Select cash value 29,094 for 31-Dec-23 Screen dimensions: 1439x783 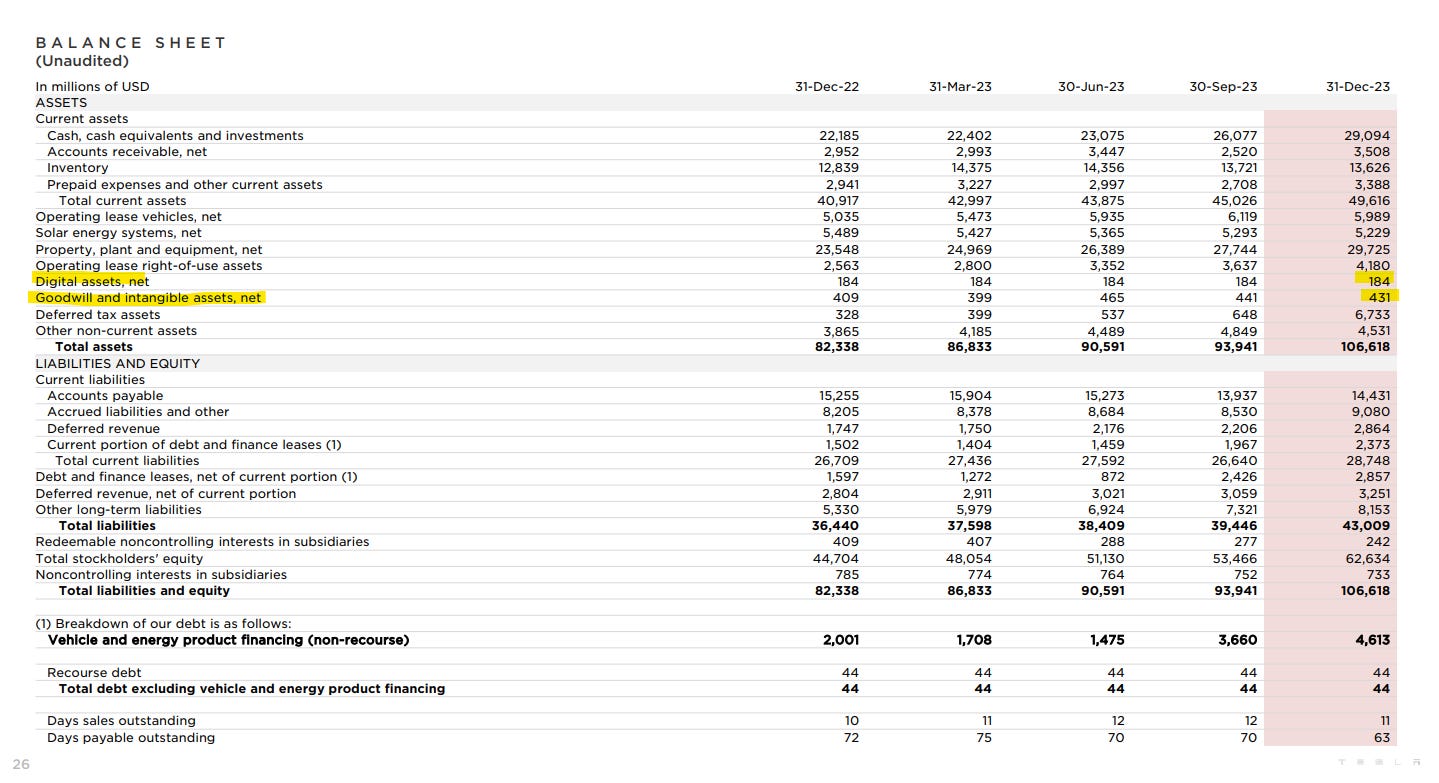point(1368,136)
